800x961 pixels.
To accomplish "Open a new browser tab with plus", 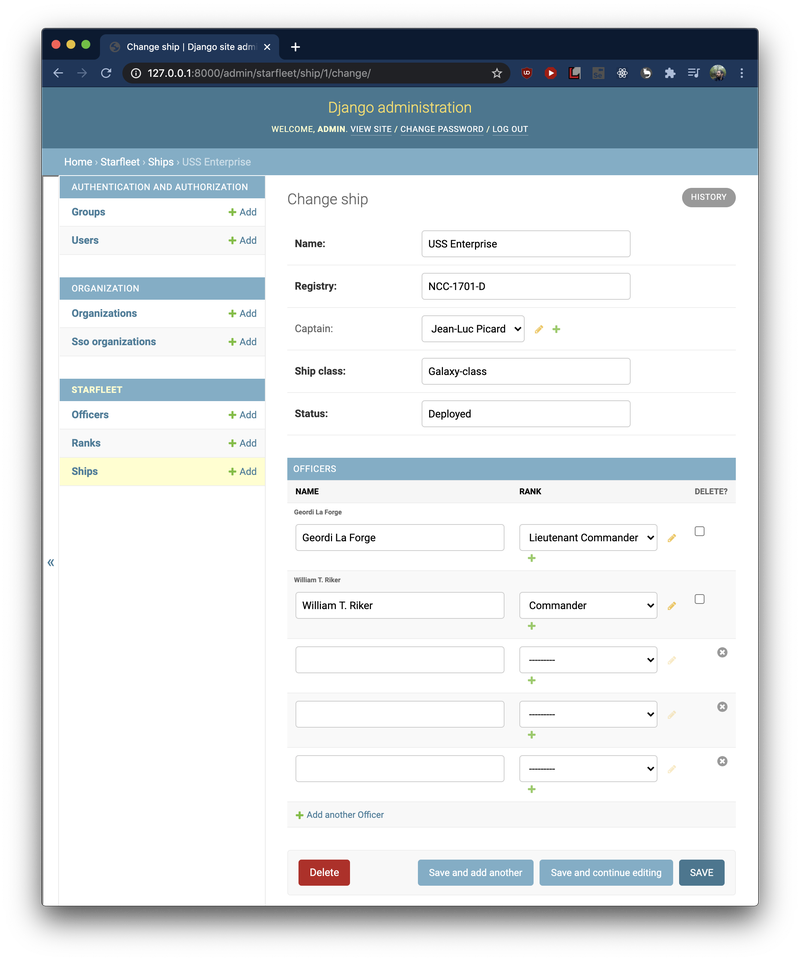I will pyautogui.click(x=295, y=47).
